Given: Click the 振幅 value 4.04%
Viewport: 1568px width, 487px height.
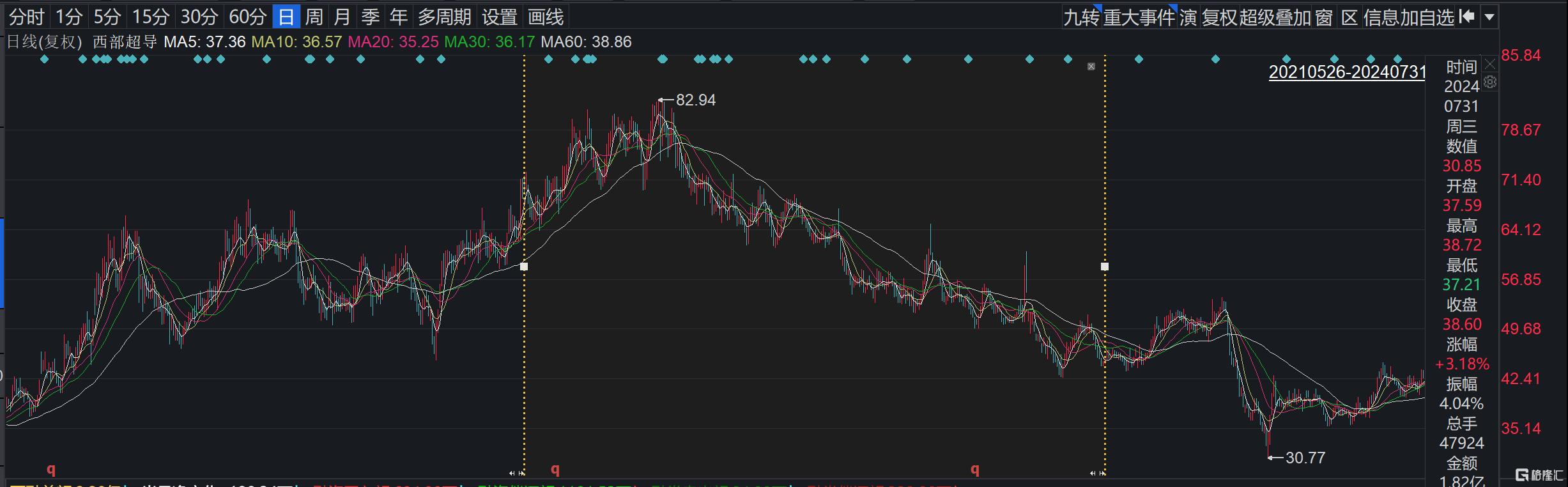Looking at the screenshot, I should tap(1461, 403).
